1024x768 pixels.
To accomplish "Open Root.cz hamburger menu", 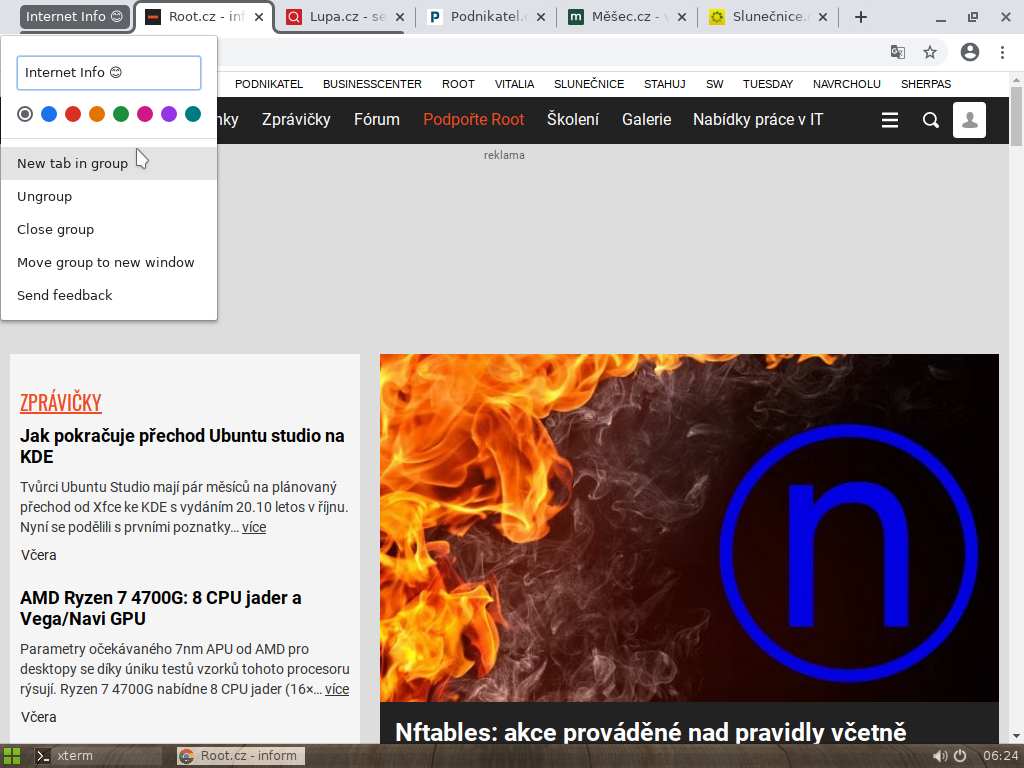I will click(x=890, y=119).
